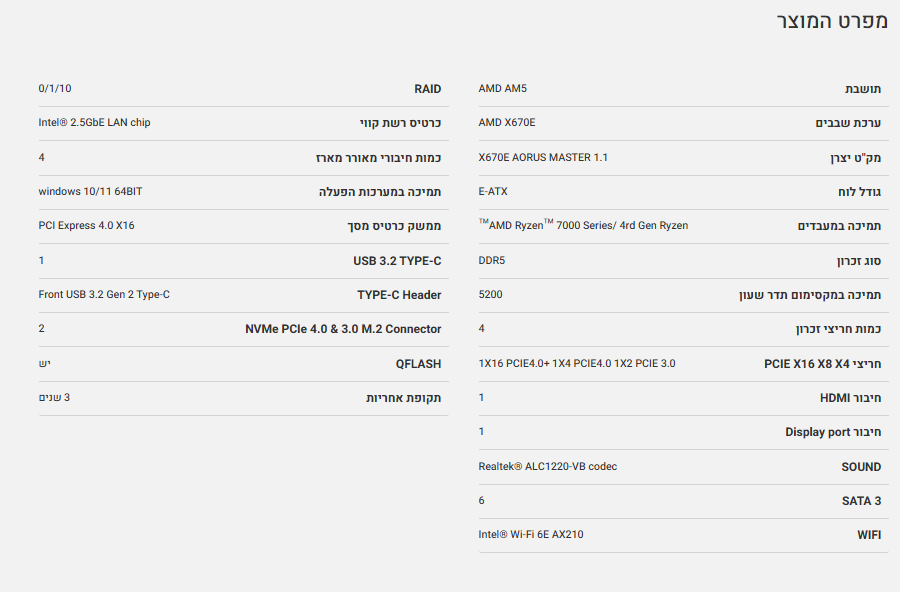Viewport: 900px width, 592px height.
Task: Click the 'PCIE X16 X8 X4' label
Action: click(822, 364)
